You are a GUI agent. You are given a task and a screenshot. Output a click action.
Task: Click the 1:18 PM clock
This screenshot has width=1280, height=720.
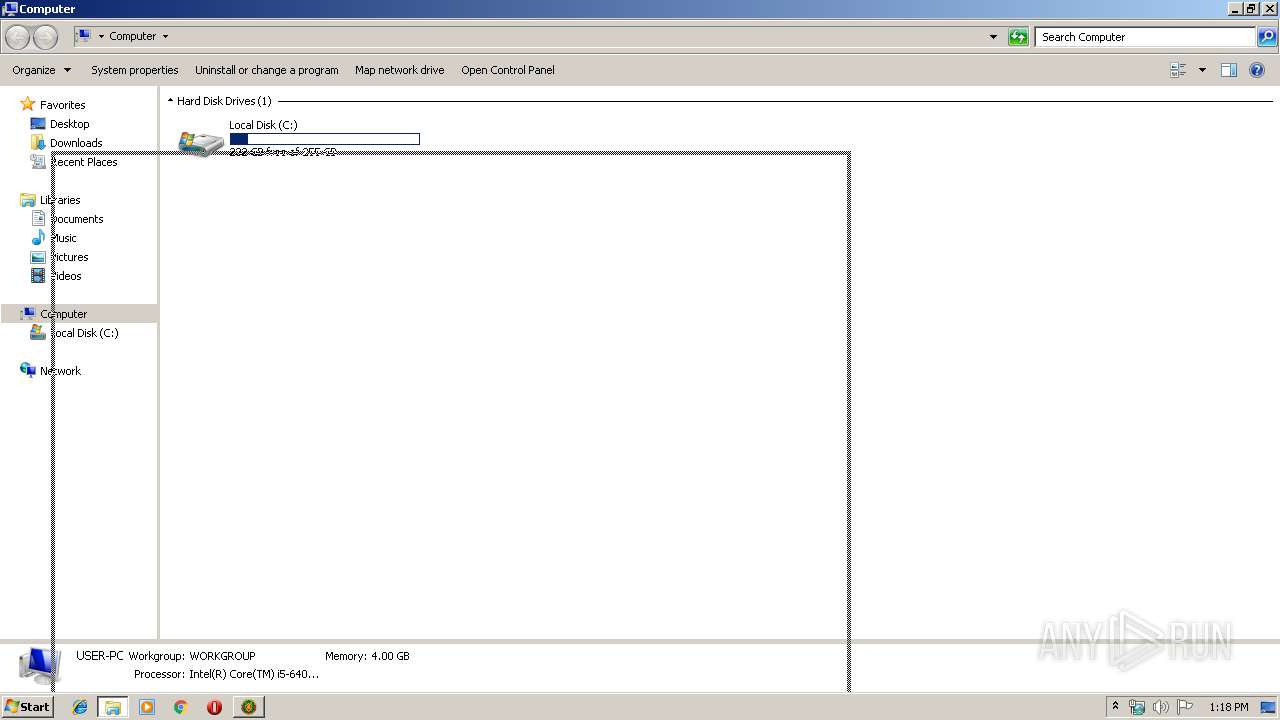(x=1228, y=707)
